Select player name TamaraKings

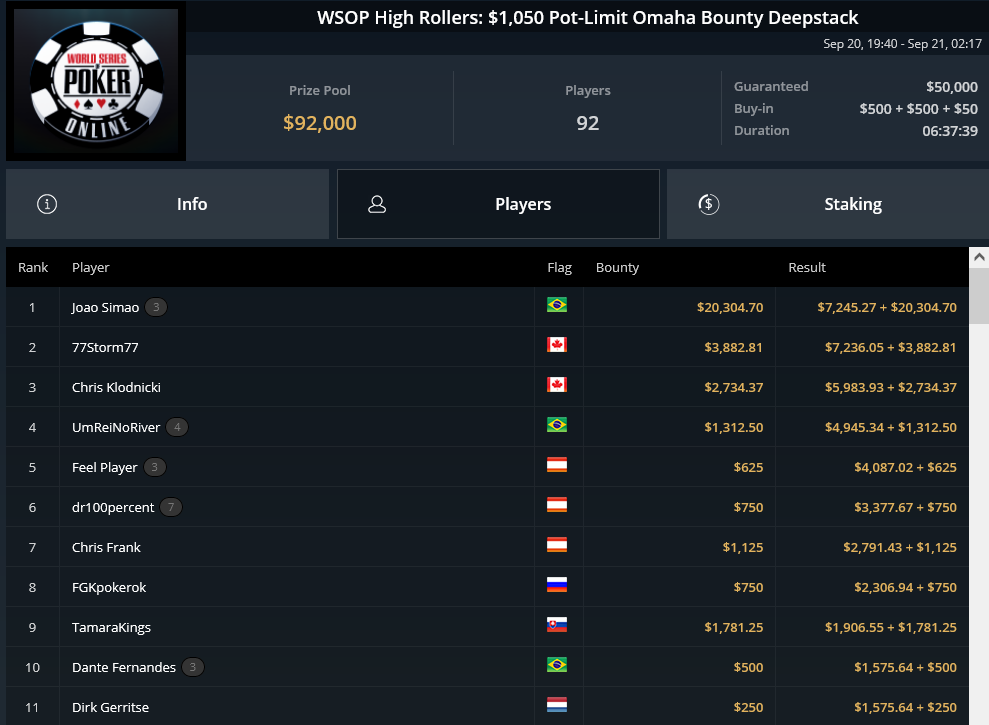(112, 627)
